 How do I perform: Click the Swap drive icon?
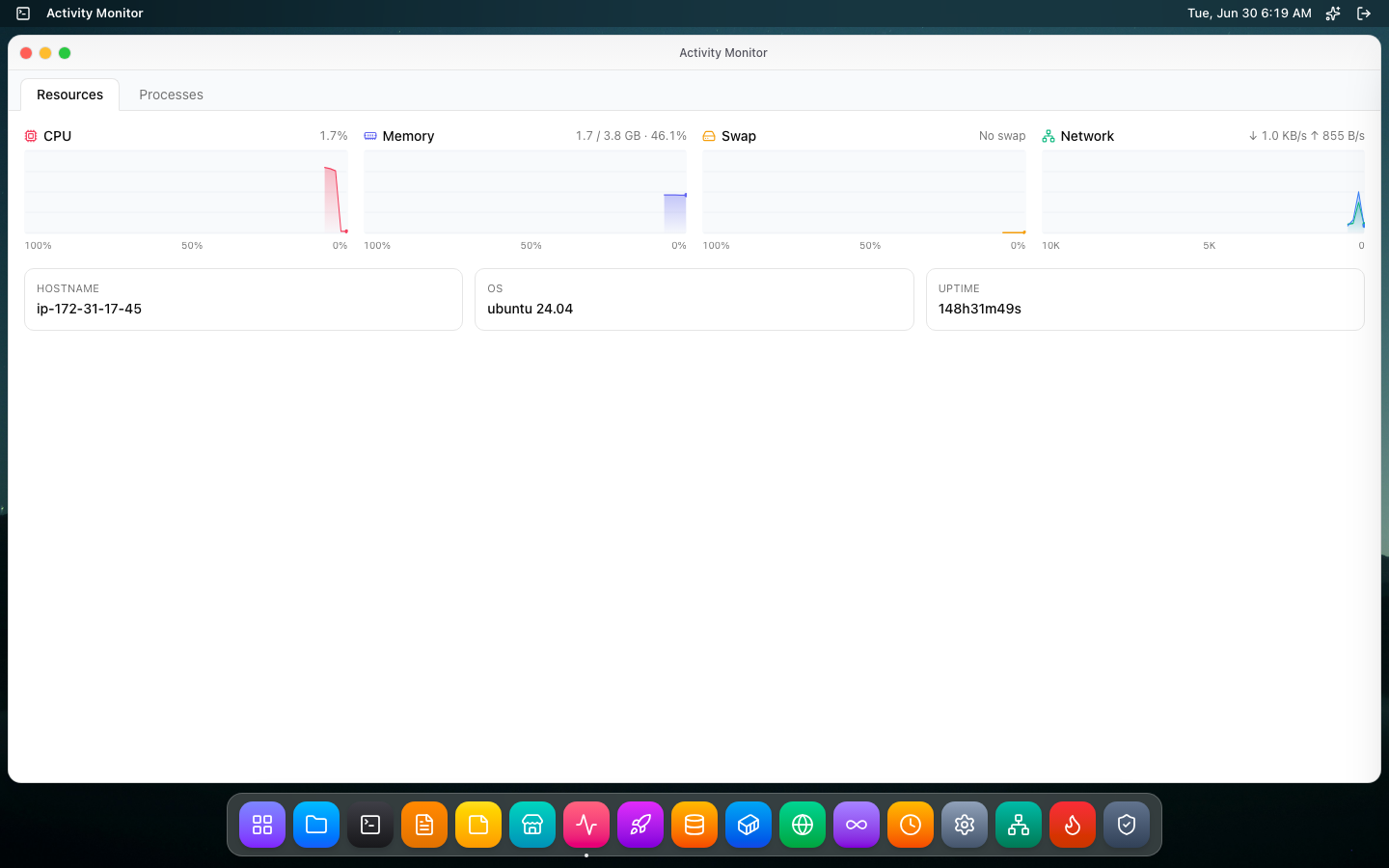click(x=709, y=136)
